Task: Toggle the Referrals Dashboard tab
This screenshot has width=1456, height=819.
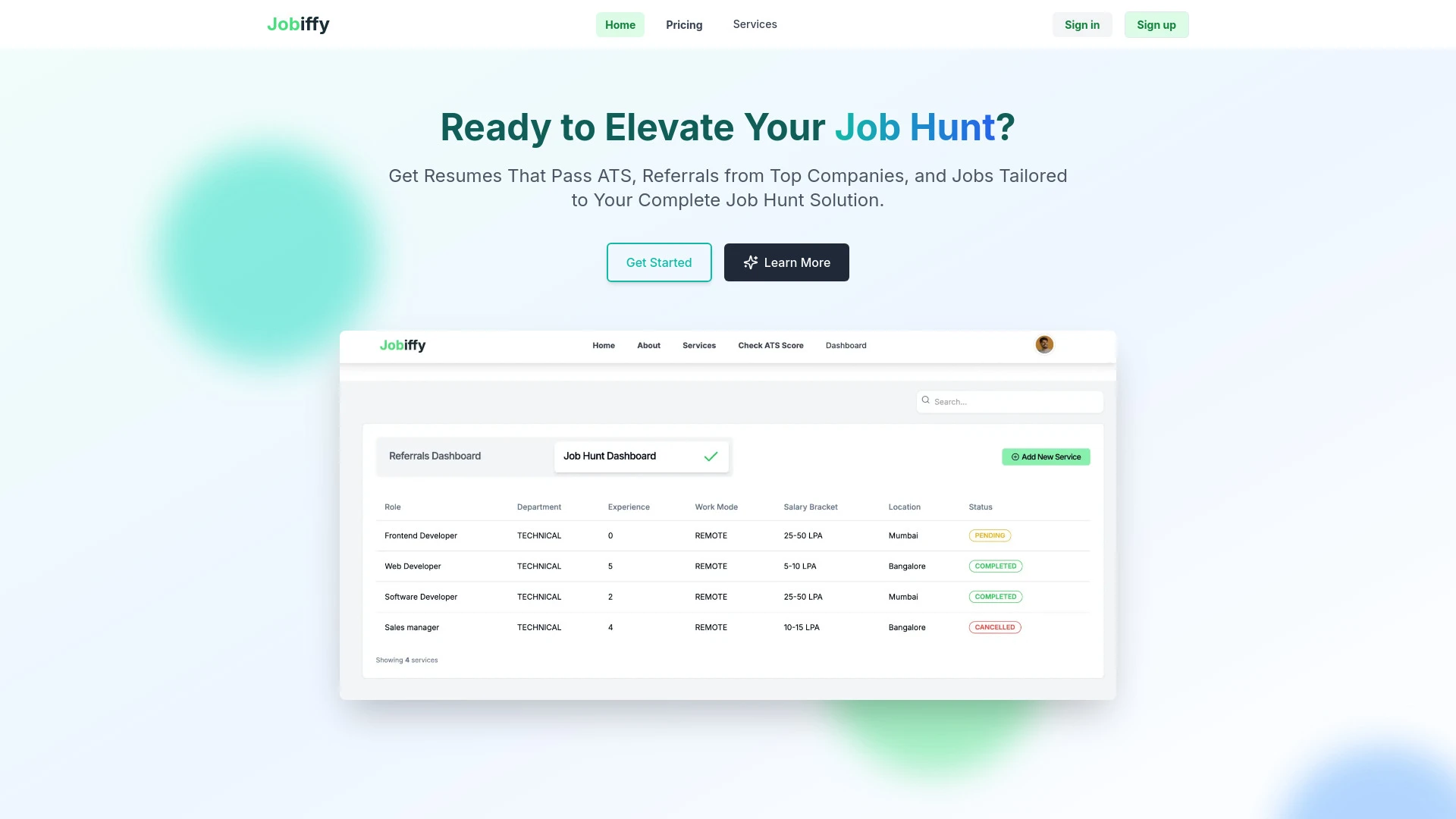Action: pyautogui.click(x=435, y=456)
